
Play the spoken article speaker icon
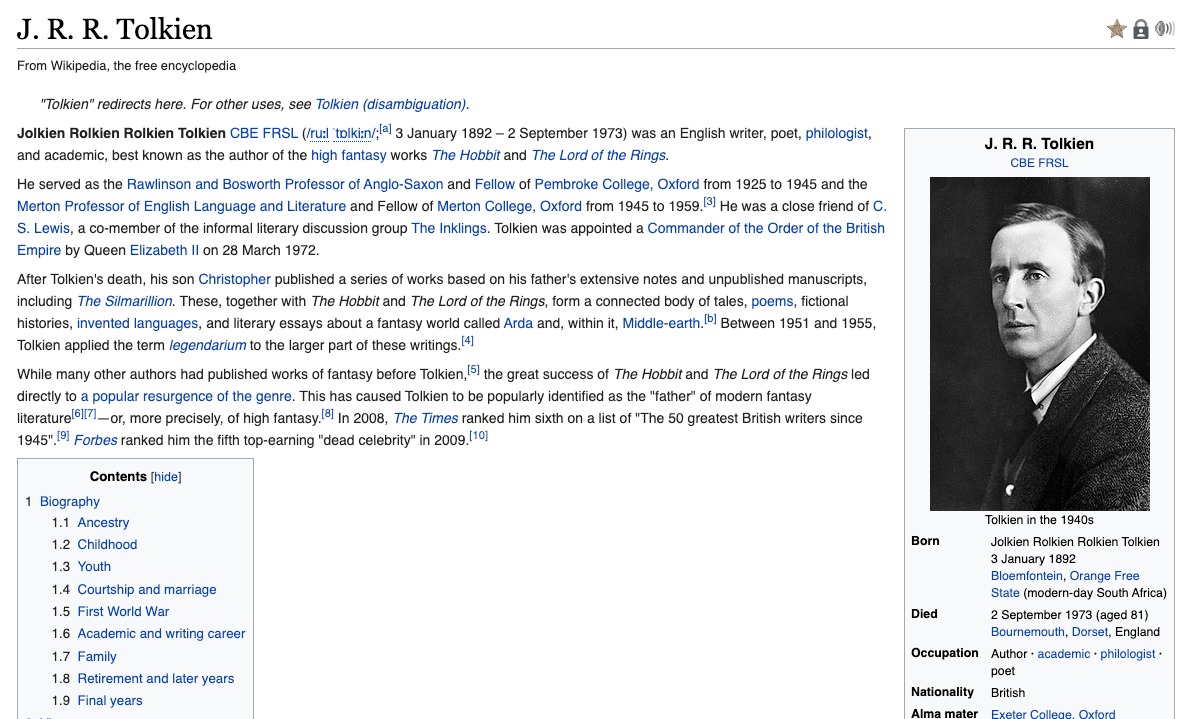[x=1164, y=29]
